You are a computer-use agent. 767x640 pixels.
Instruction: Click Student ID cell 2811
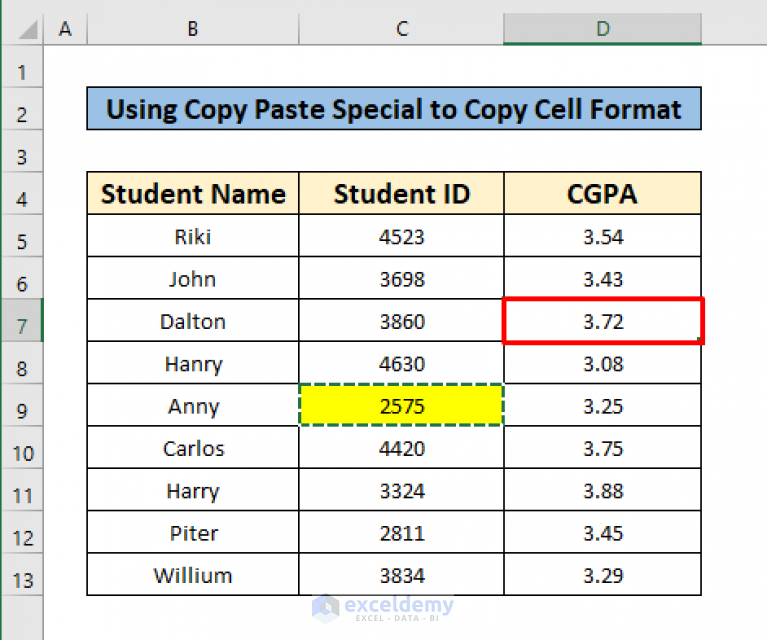point(401,532)
